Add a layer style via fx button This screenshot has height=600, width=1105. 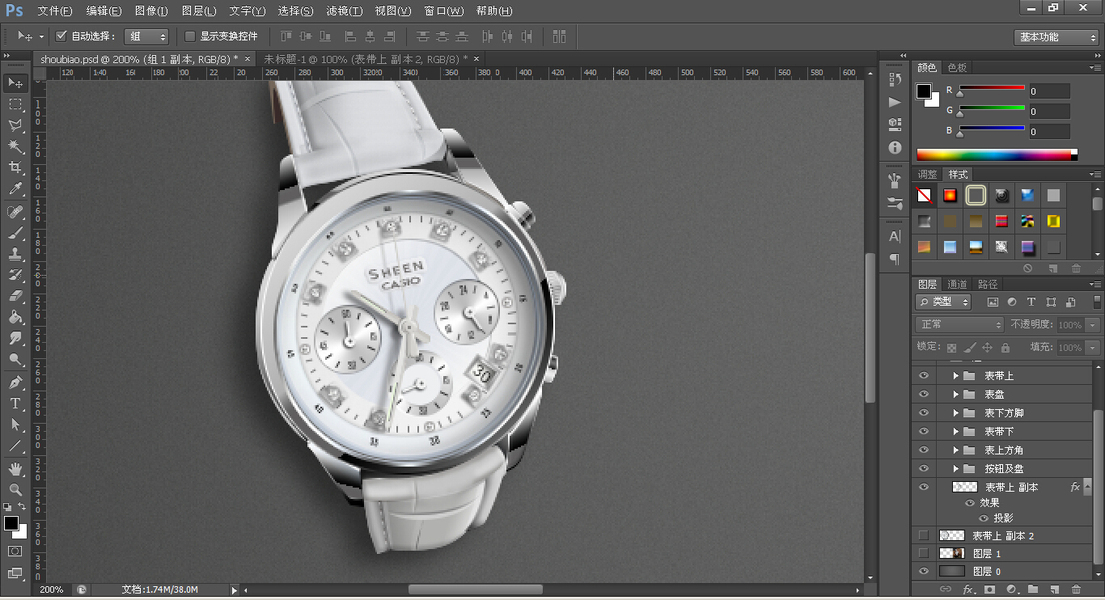pos(968,589)
